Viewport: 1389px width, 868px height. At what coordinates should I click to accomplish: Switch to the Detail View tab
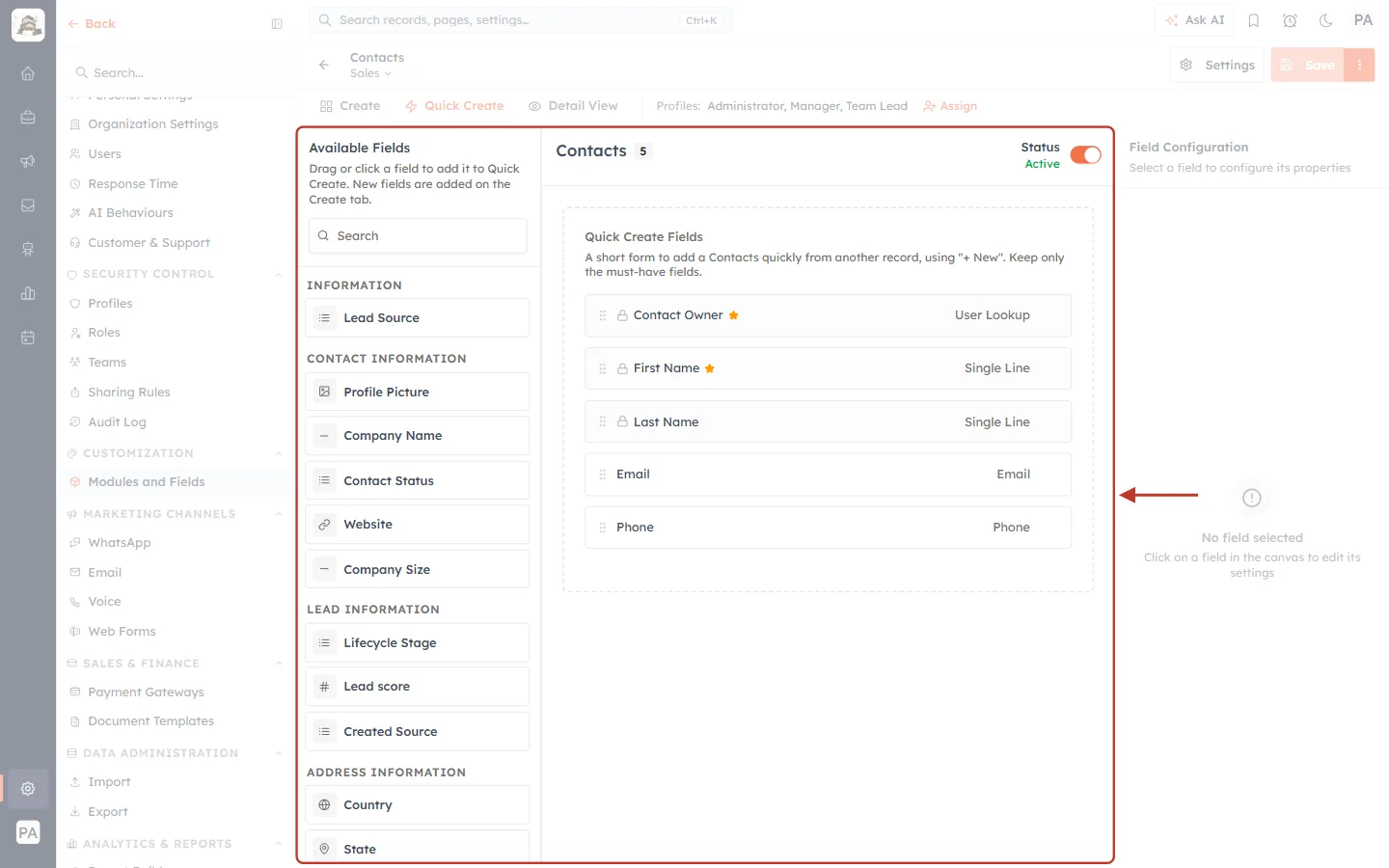pos(573,106)
